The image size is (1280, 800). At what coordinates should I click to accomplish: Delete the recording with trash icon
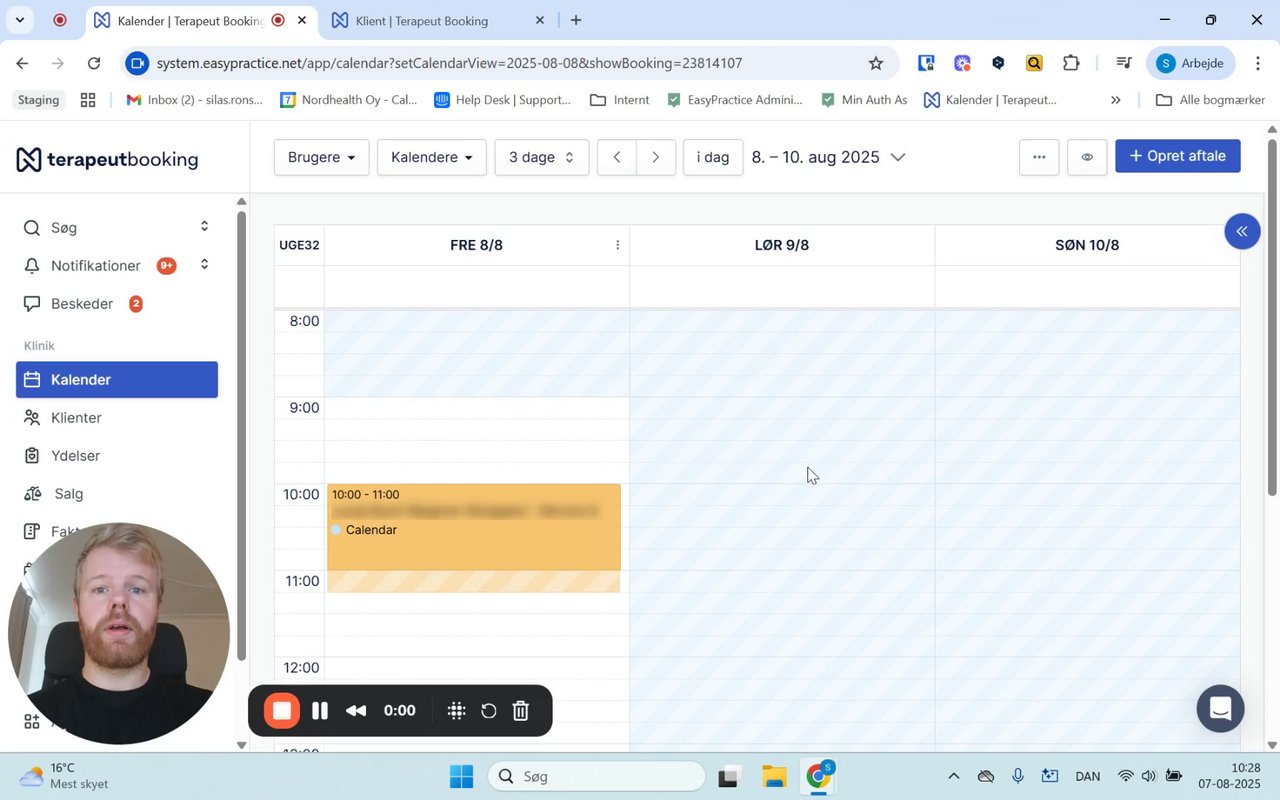(x=521, y=711)
